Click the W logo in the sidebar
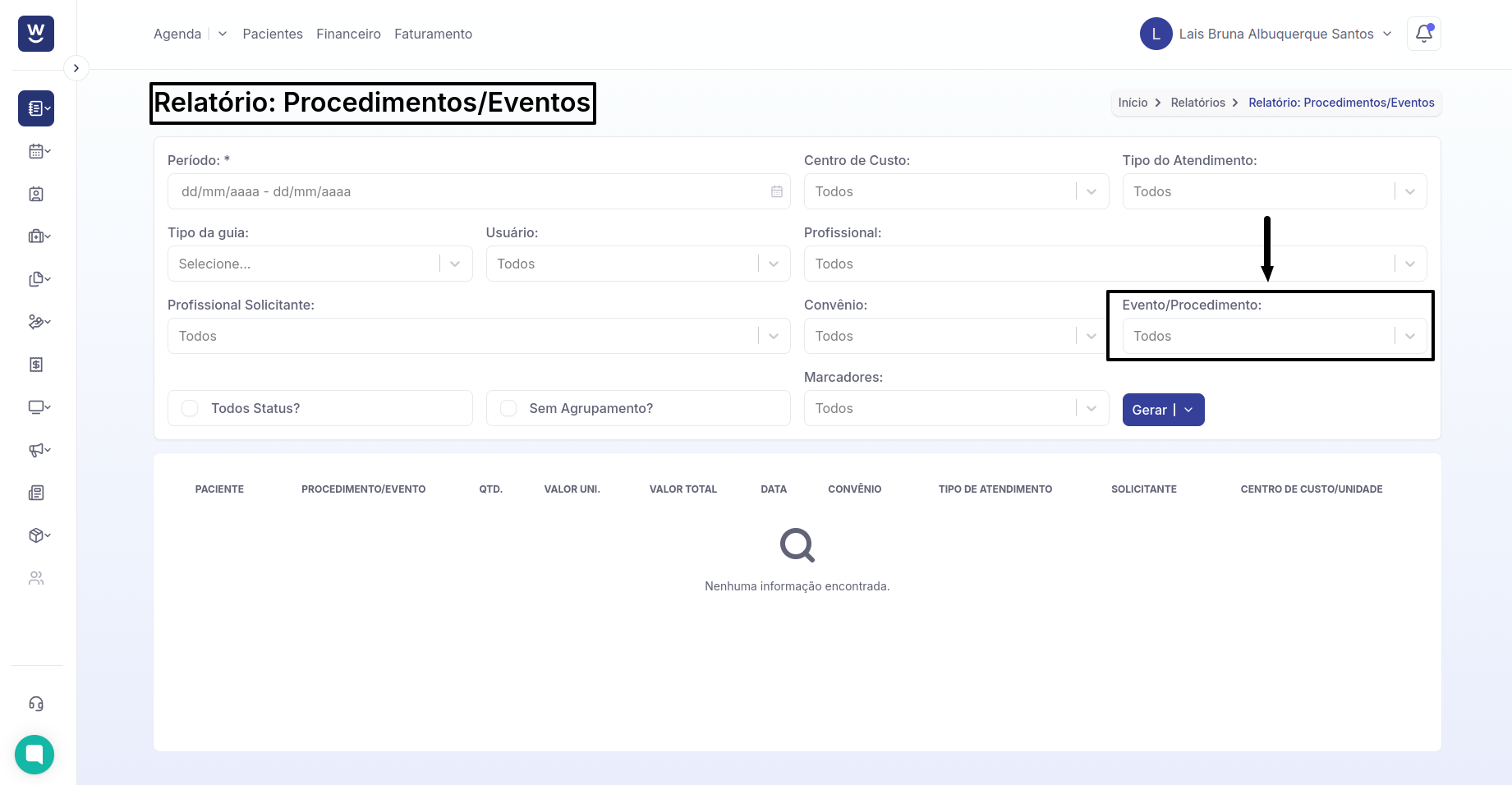This screenshot has height=785, width=1512. pos(36,34)
